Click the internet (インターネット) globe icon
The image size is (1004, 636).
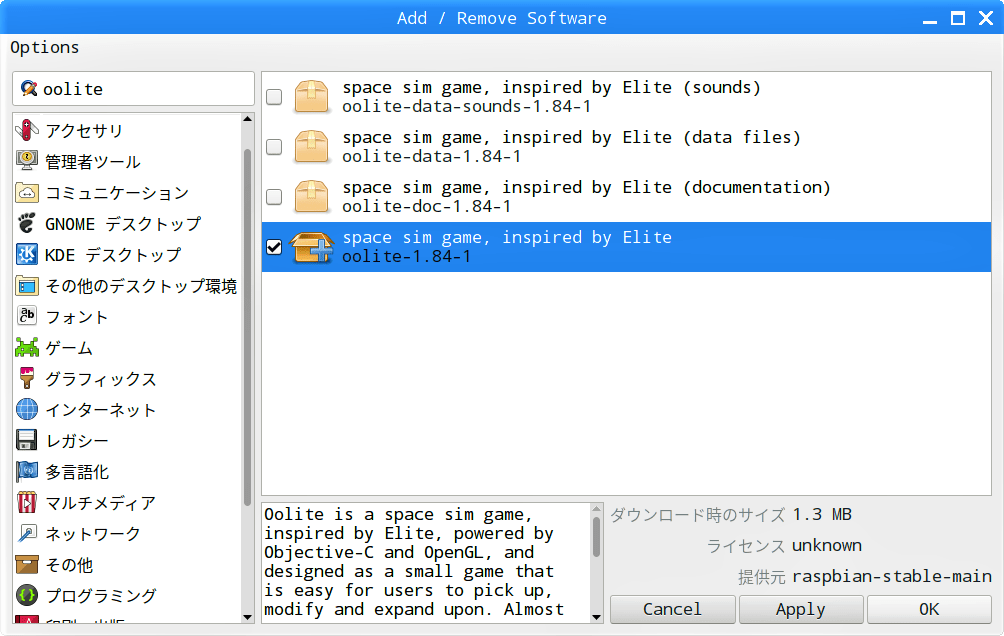(x=26, y=409)
